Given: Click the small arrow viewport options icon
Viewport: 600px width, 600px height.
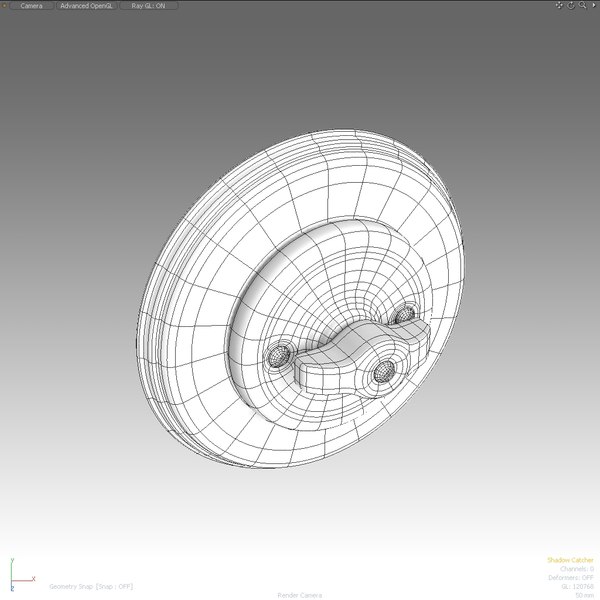Looking at the screenshot, I should [594, 5].
